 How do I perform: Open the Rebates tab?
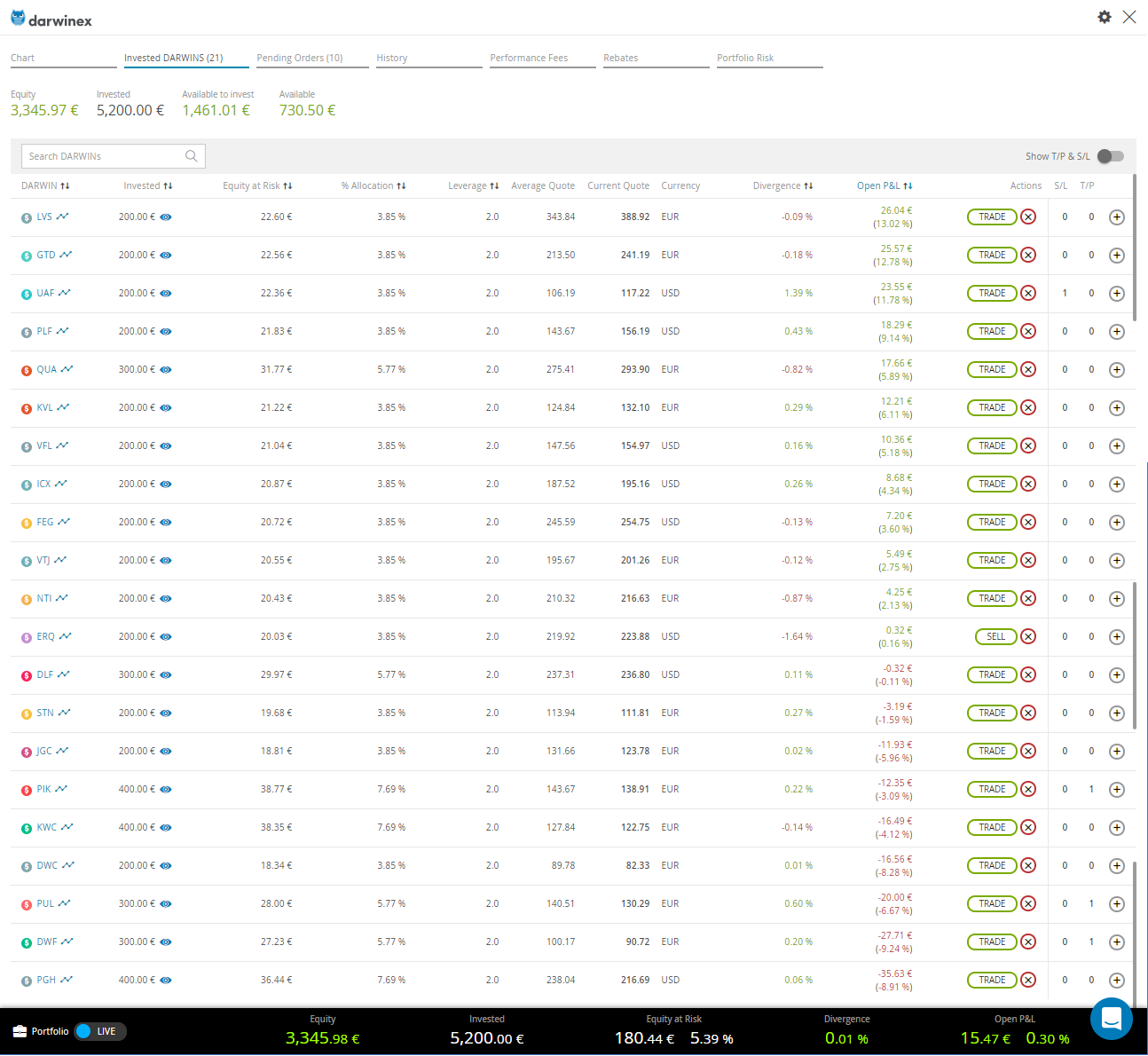point(657,59)
